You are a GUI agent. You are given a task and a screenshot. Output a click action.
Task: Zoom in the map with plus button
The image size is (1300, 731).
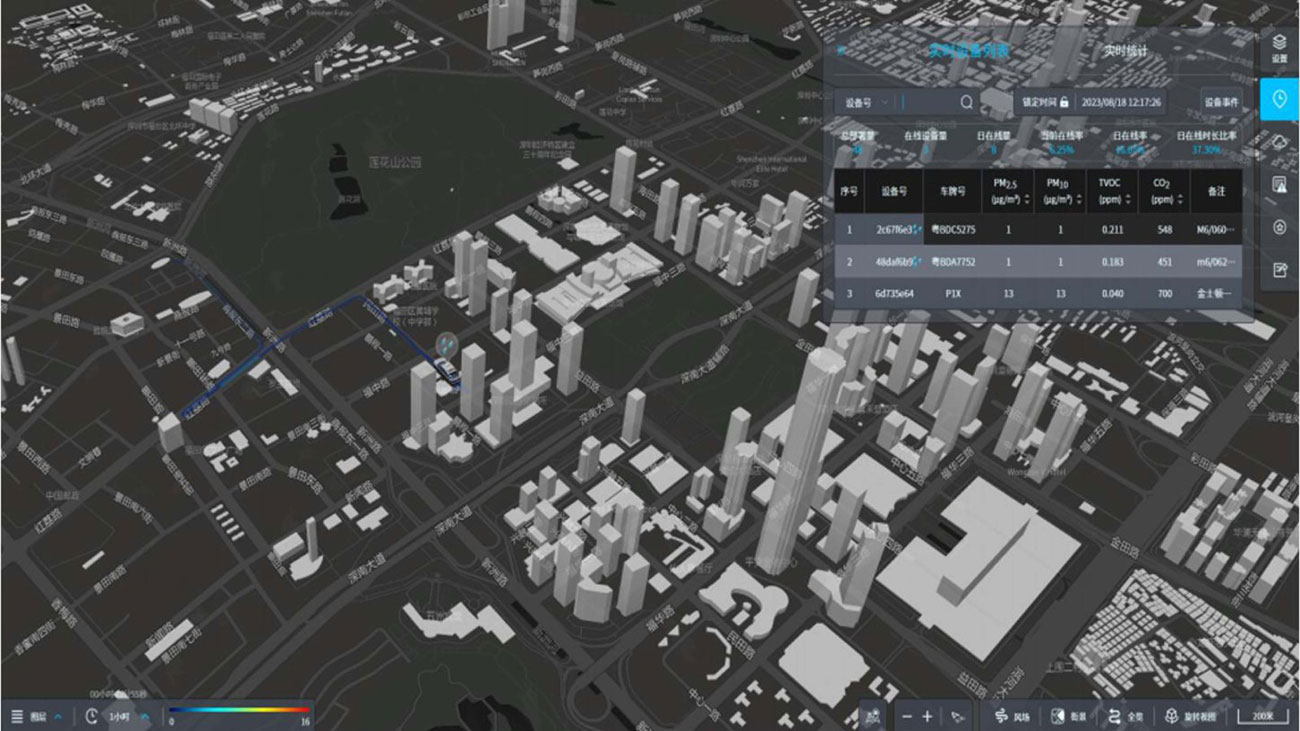tap(927, 716)
